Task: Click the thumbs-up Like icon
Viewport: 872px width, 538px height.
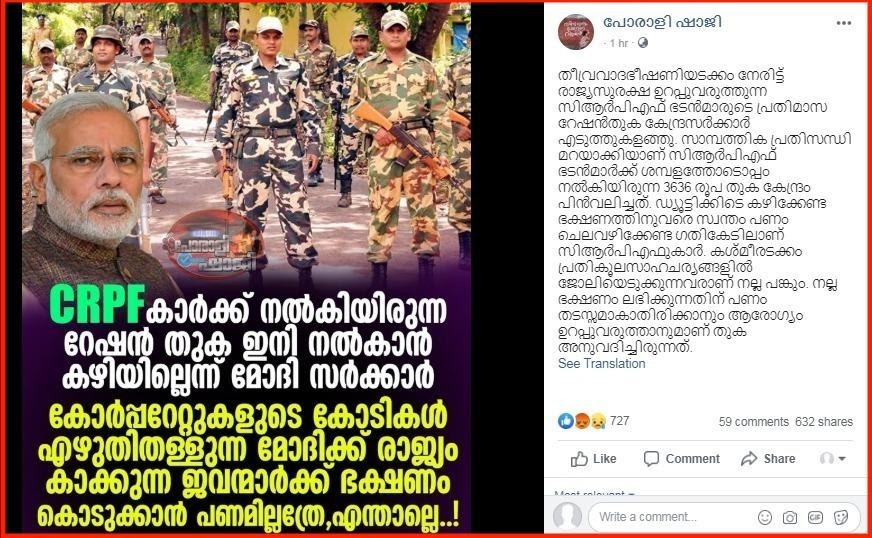Action: tap(579, 459)
